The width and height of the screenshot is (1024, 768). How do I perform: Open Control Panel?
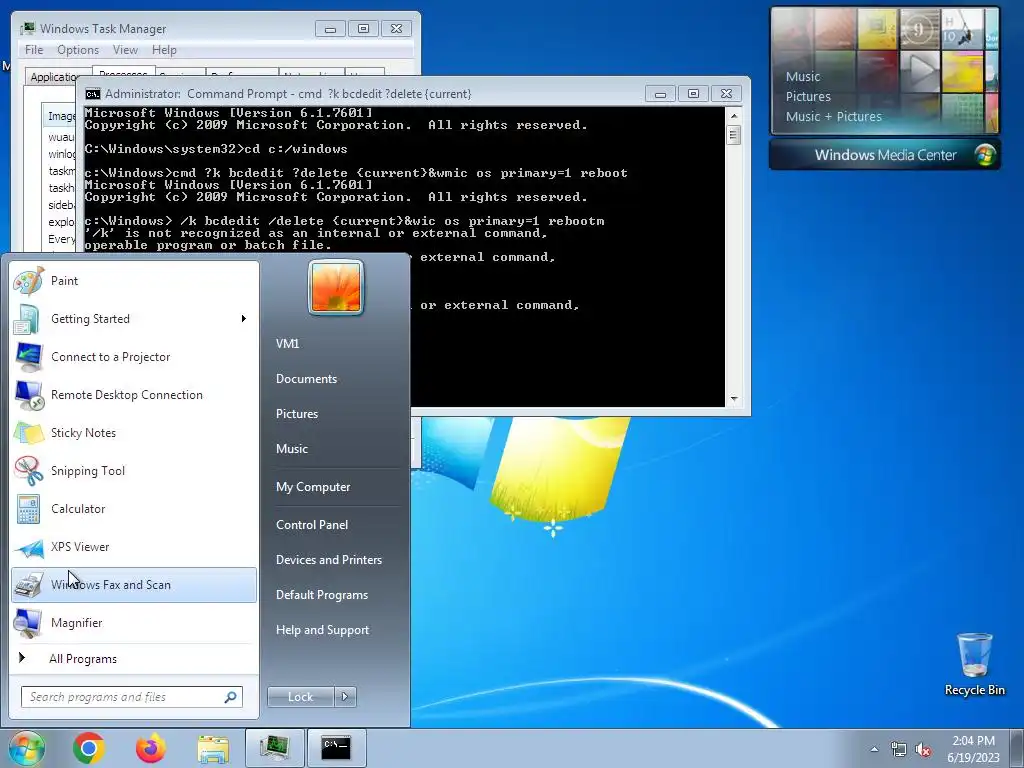point(312,525)
